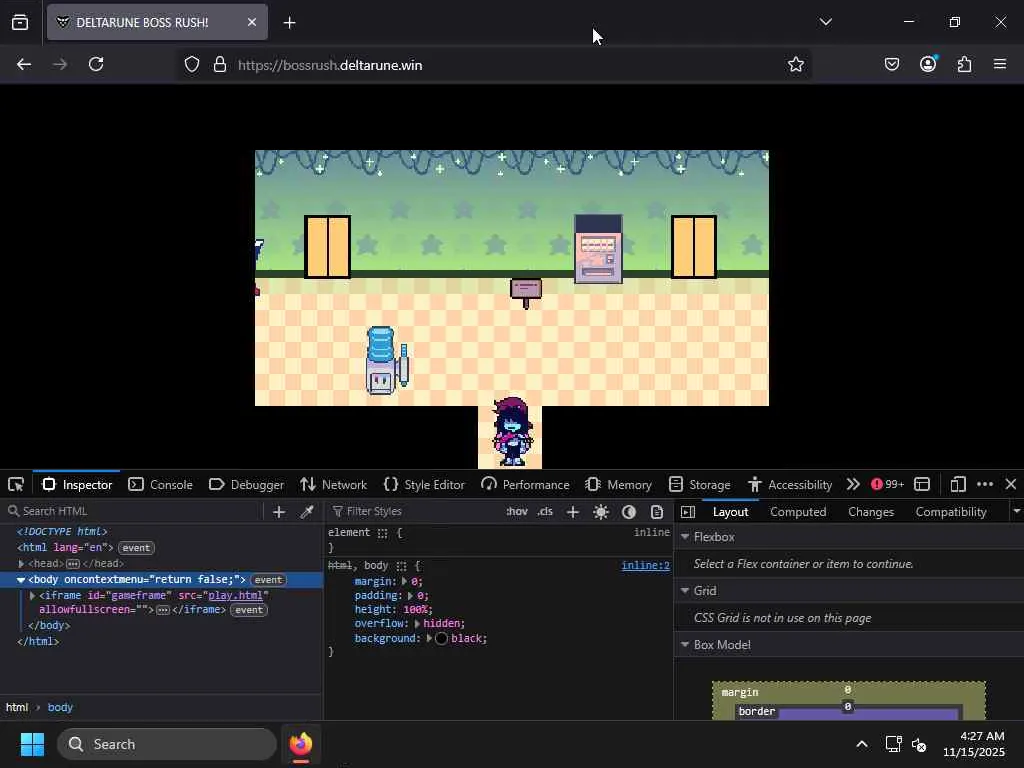Switch to the Compatibility sidebar tab
Viewport: 1024px width, 768px height.
click(951, 512)
